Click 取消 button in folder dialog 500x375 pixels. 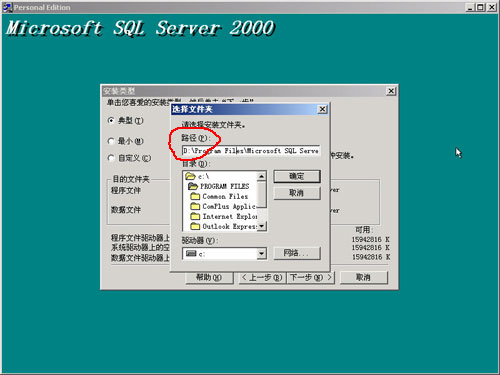coord(297,193)
